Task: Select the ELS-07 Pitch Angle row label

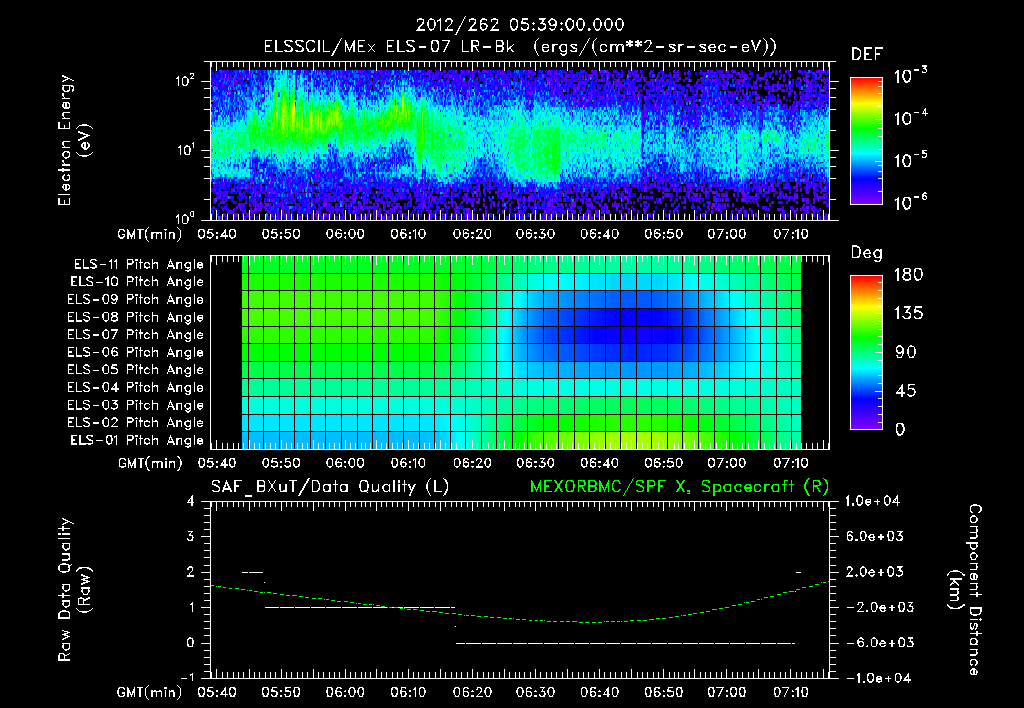Action: [135, 334]
